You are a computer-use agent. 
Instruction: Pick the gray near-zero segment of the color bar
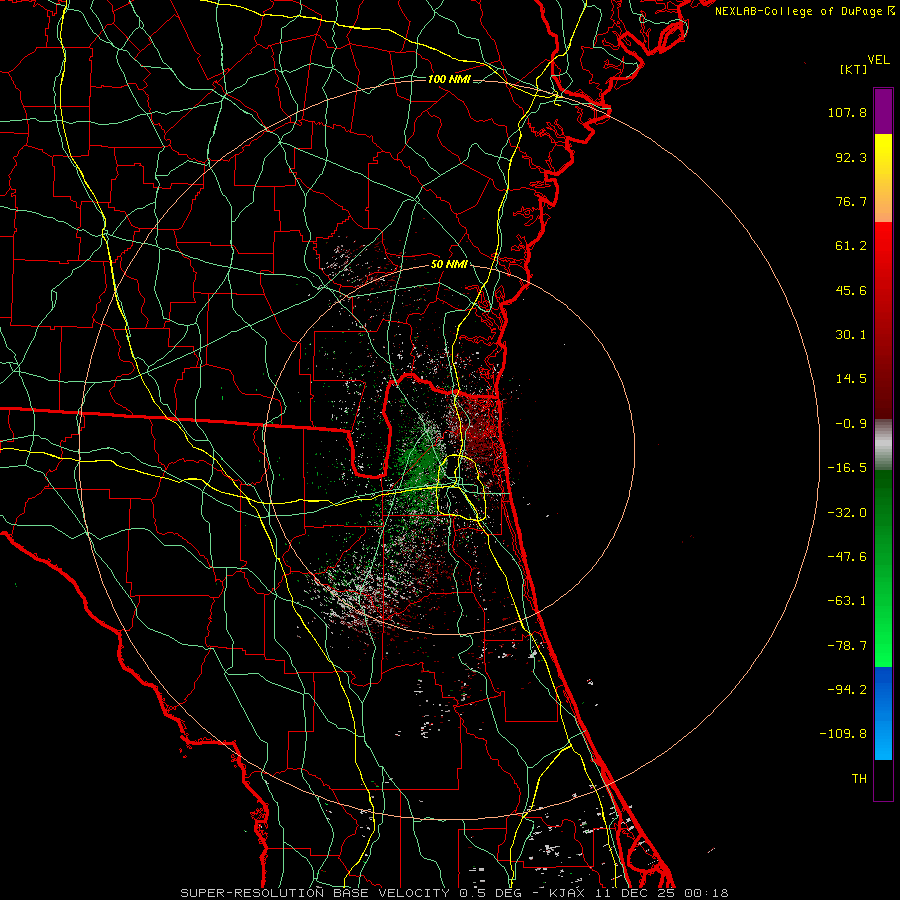coord(883,444)
